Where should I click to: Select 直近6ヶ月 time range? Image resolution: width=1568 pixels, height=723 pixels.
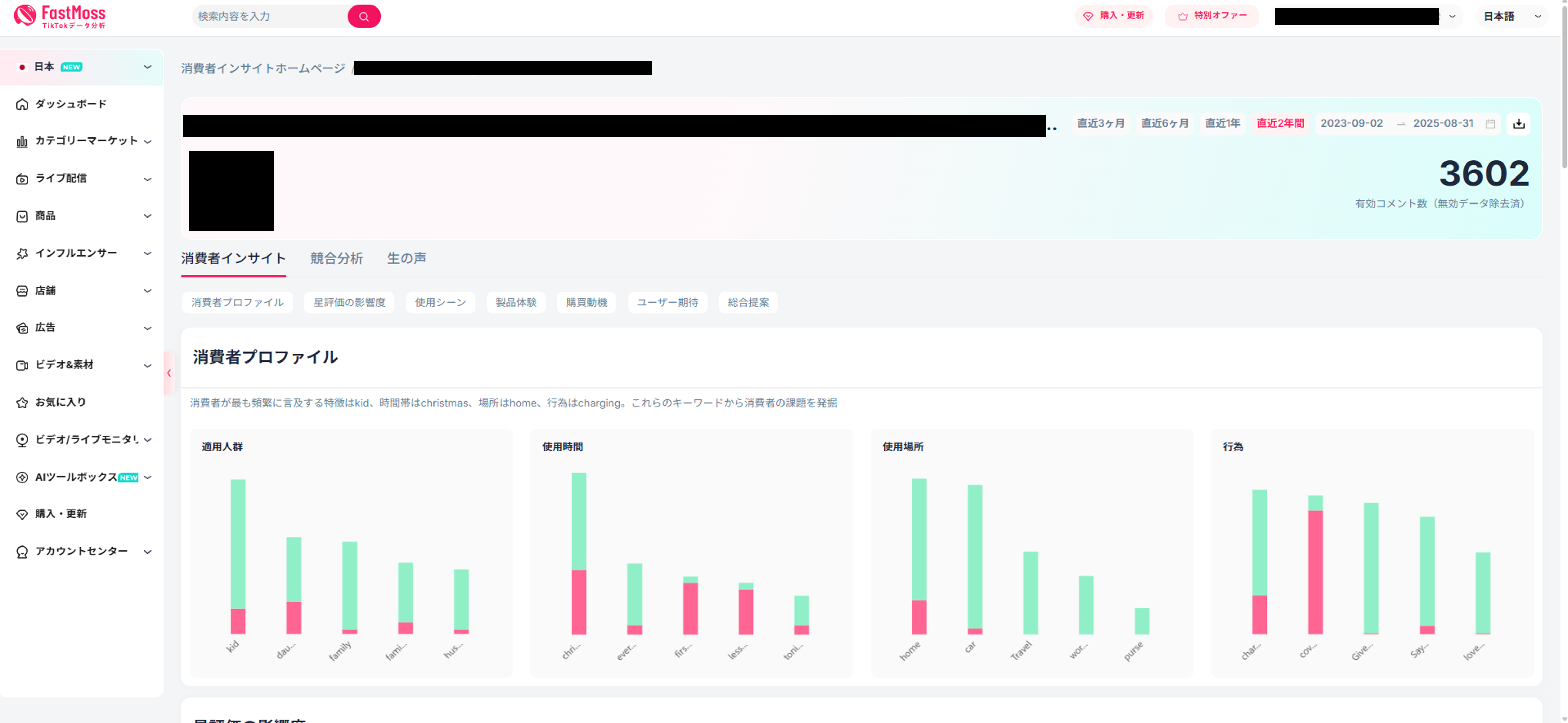pos(1165,123)
